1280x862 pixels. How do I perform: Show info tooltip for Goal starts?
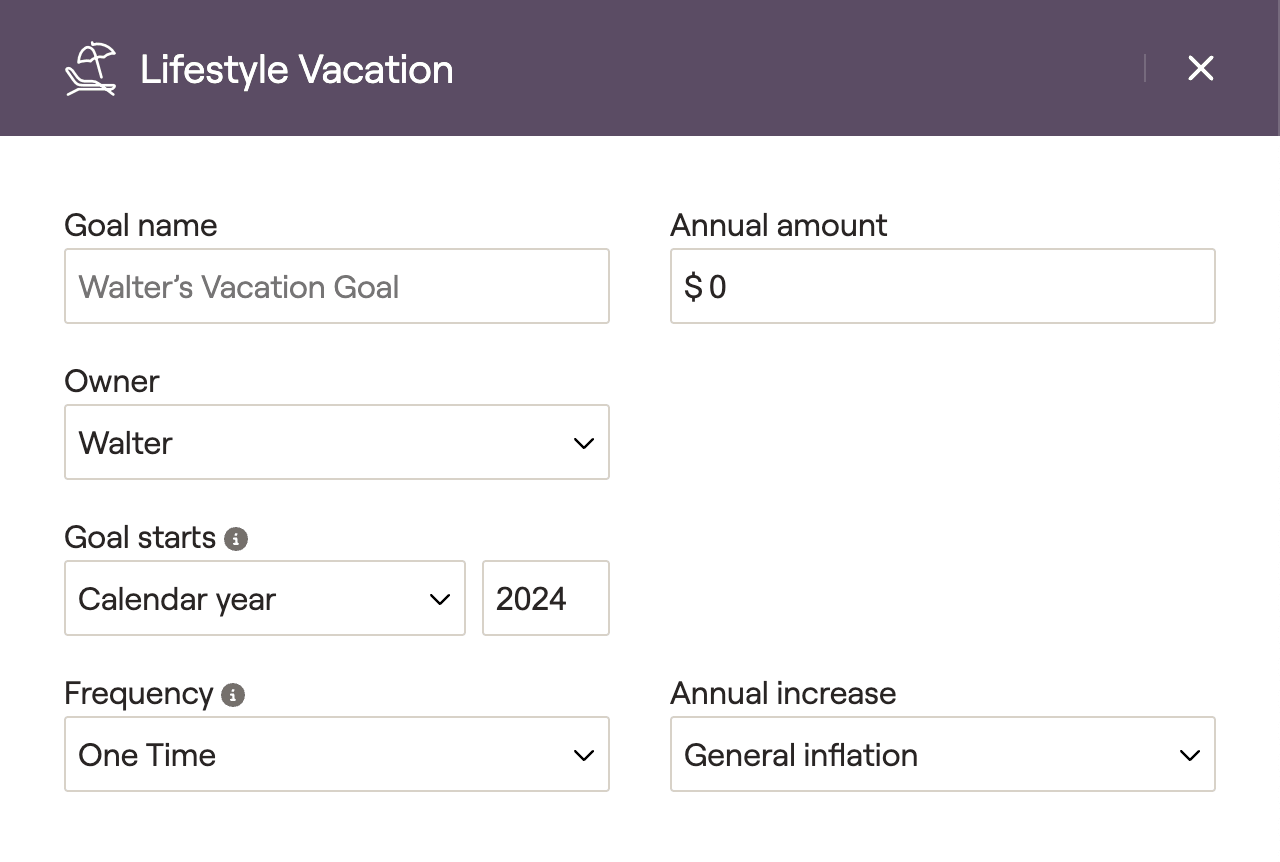(x=236, y=539)
